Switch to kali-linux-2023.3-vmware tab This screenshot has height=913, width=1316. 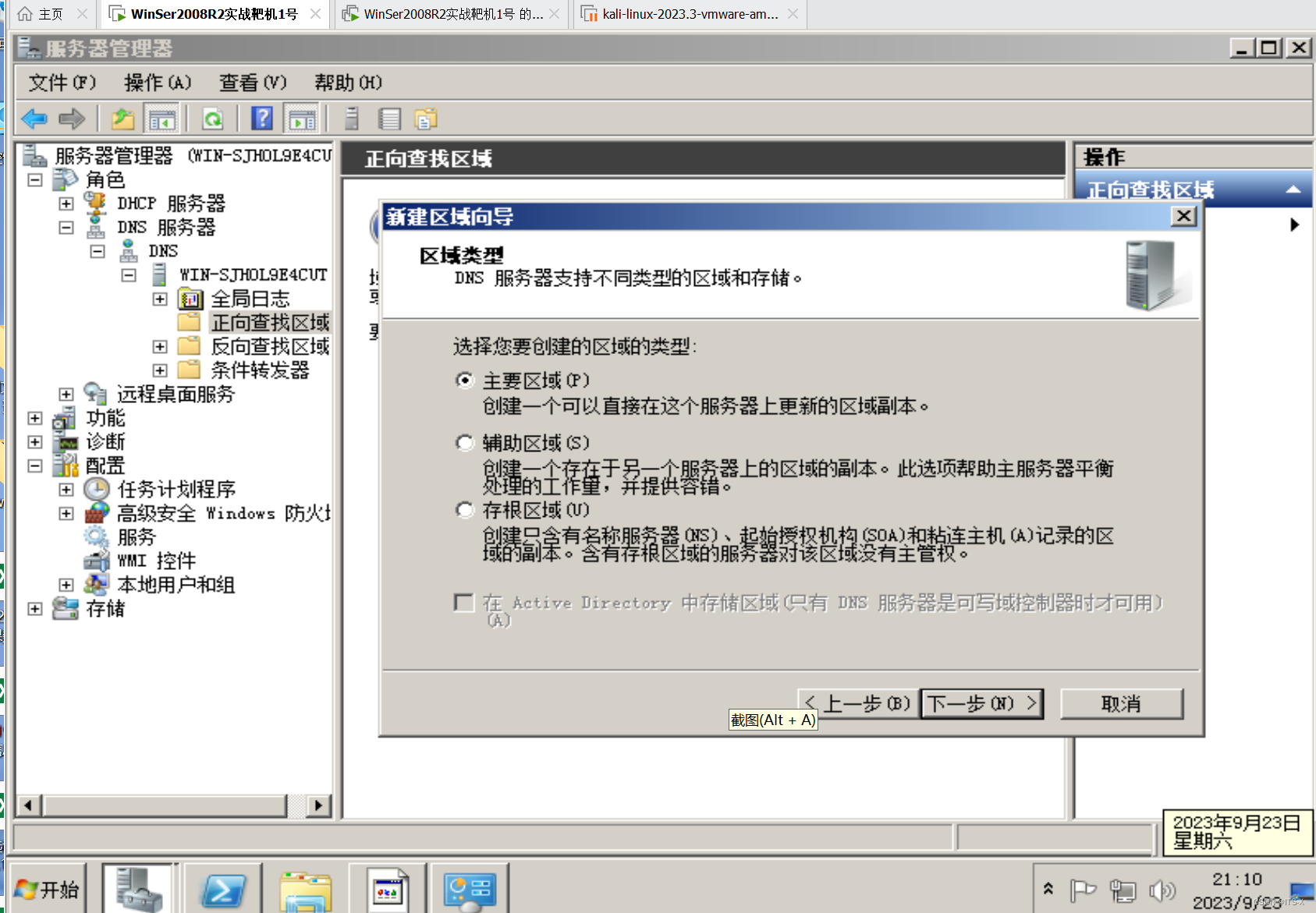(x=690, y=14)
